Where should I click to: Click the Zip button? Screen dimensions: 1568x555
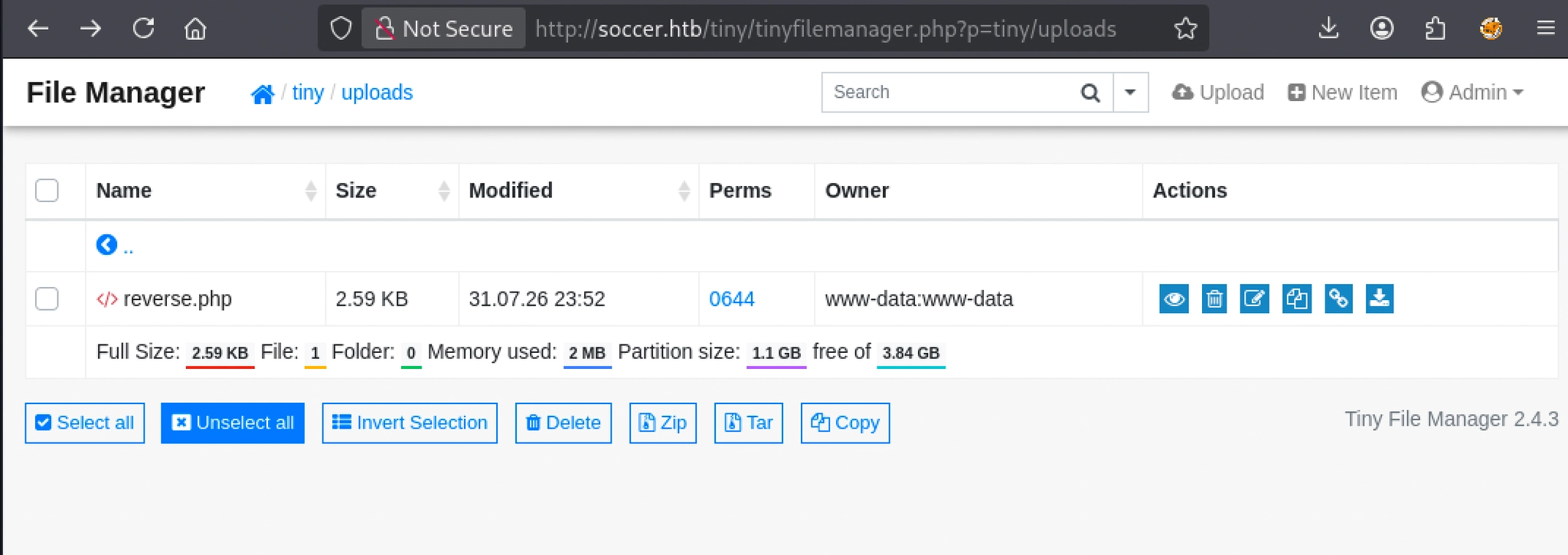pyautogui.click(x=663, y=423)
